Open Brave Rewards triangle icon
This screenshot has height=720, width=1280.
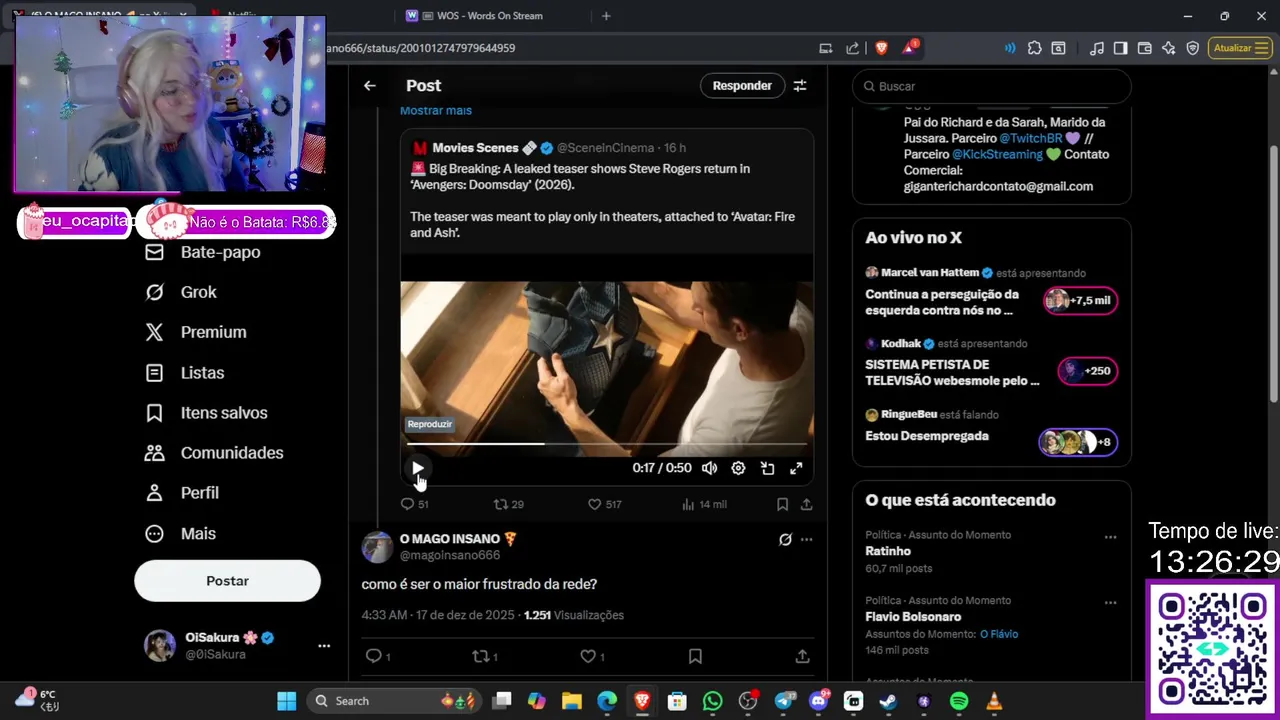[x=910, y=48]
